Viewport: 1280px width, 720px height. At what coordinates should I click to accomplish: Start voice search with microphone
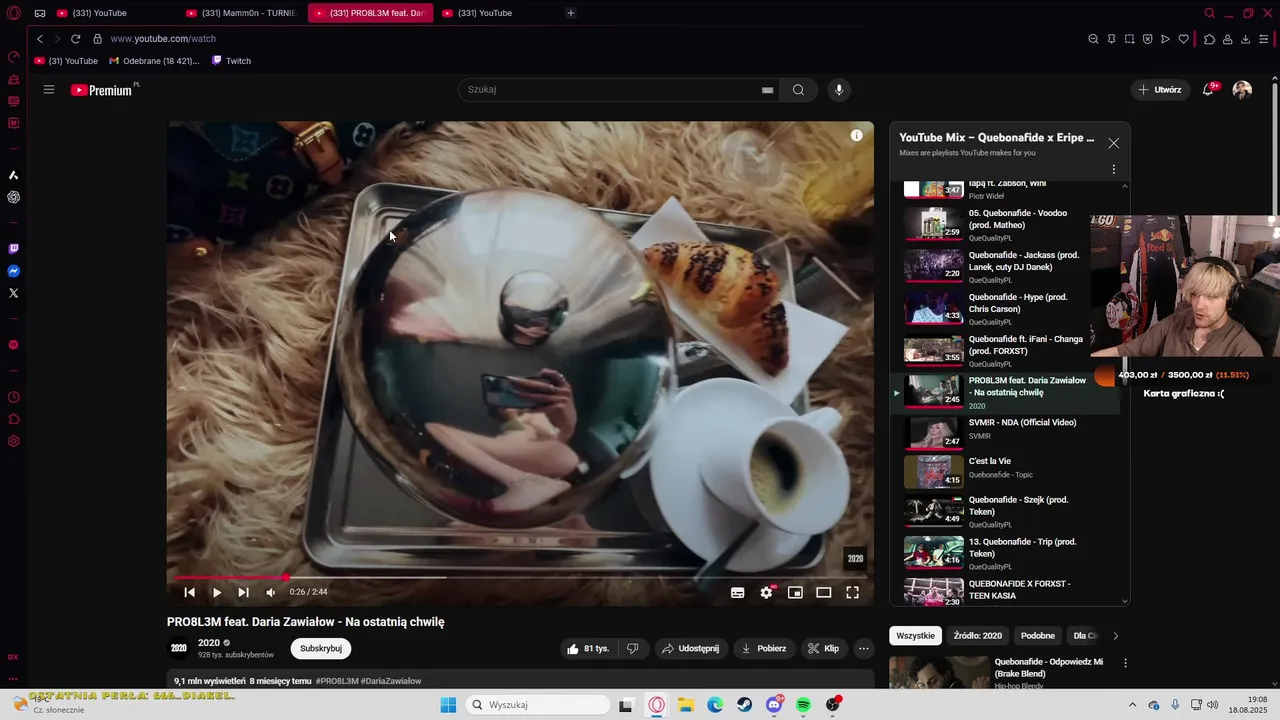coord(839,89)
